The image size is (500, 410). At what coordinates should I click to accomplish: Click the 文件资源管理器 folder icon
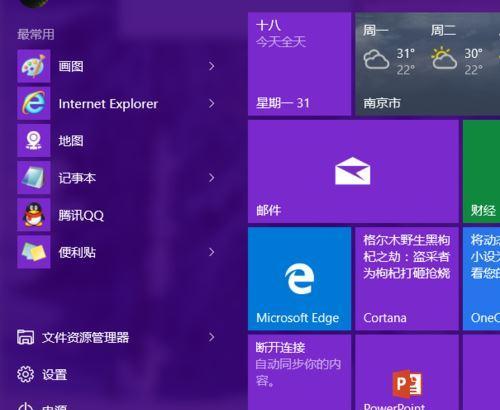(x=25, y=337)
